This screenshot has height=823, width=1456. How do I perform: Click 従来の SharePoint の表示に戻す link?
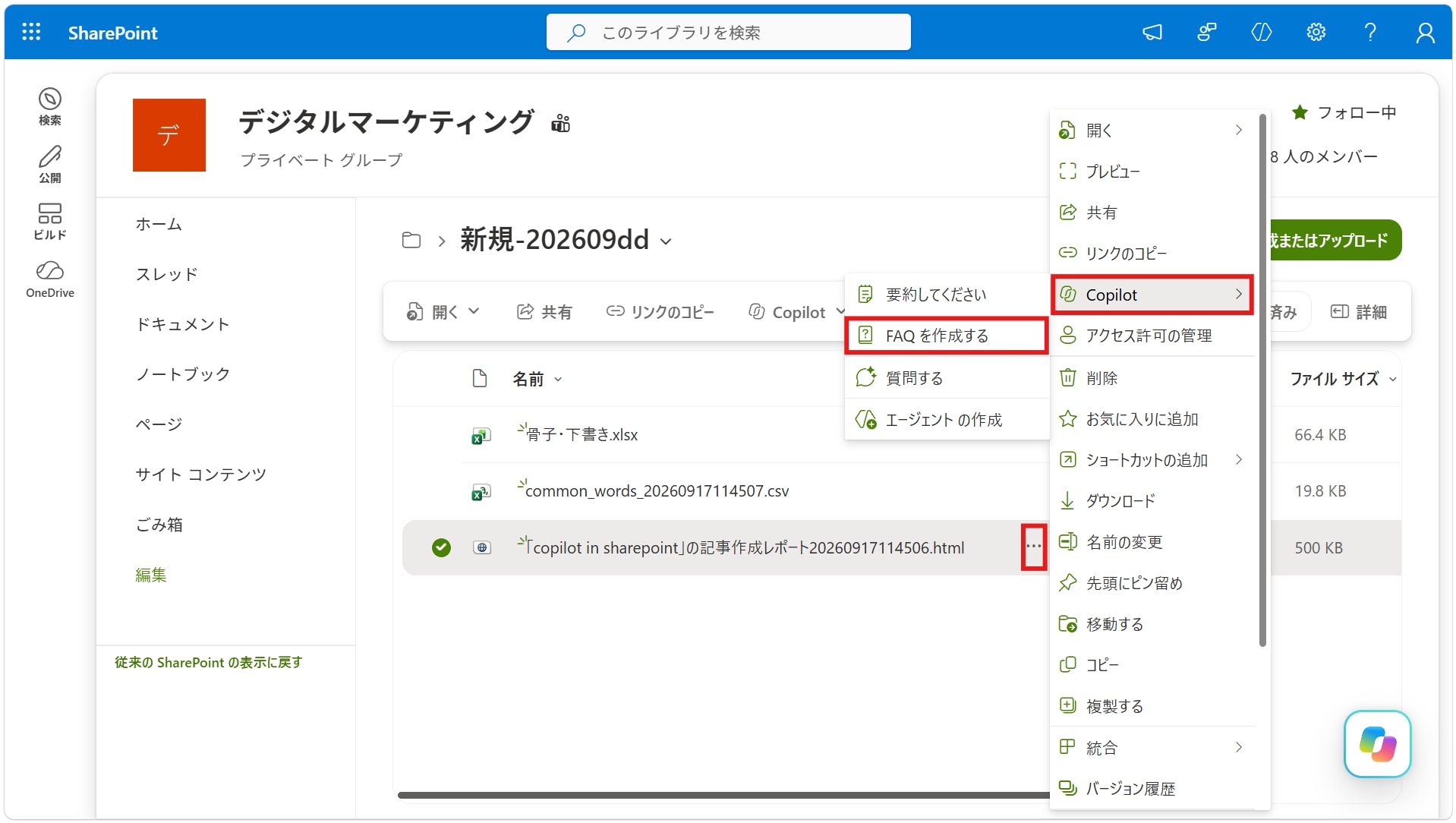tap(209, 662)
